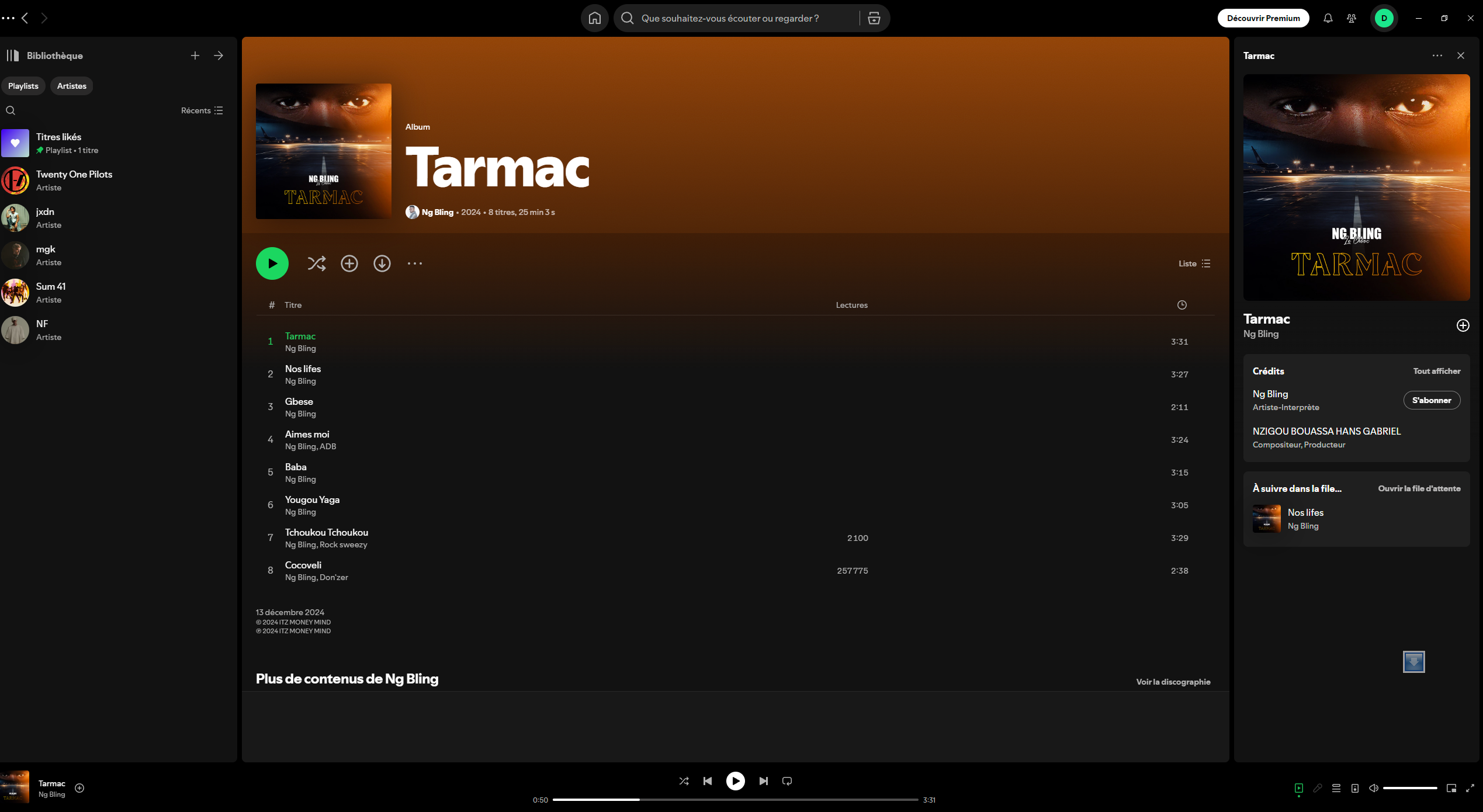Select track Cocoveli

click(x=735, y=571)
